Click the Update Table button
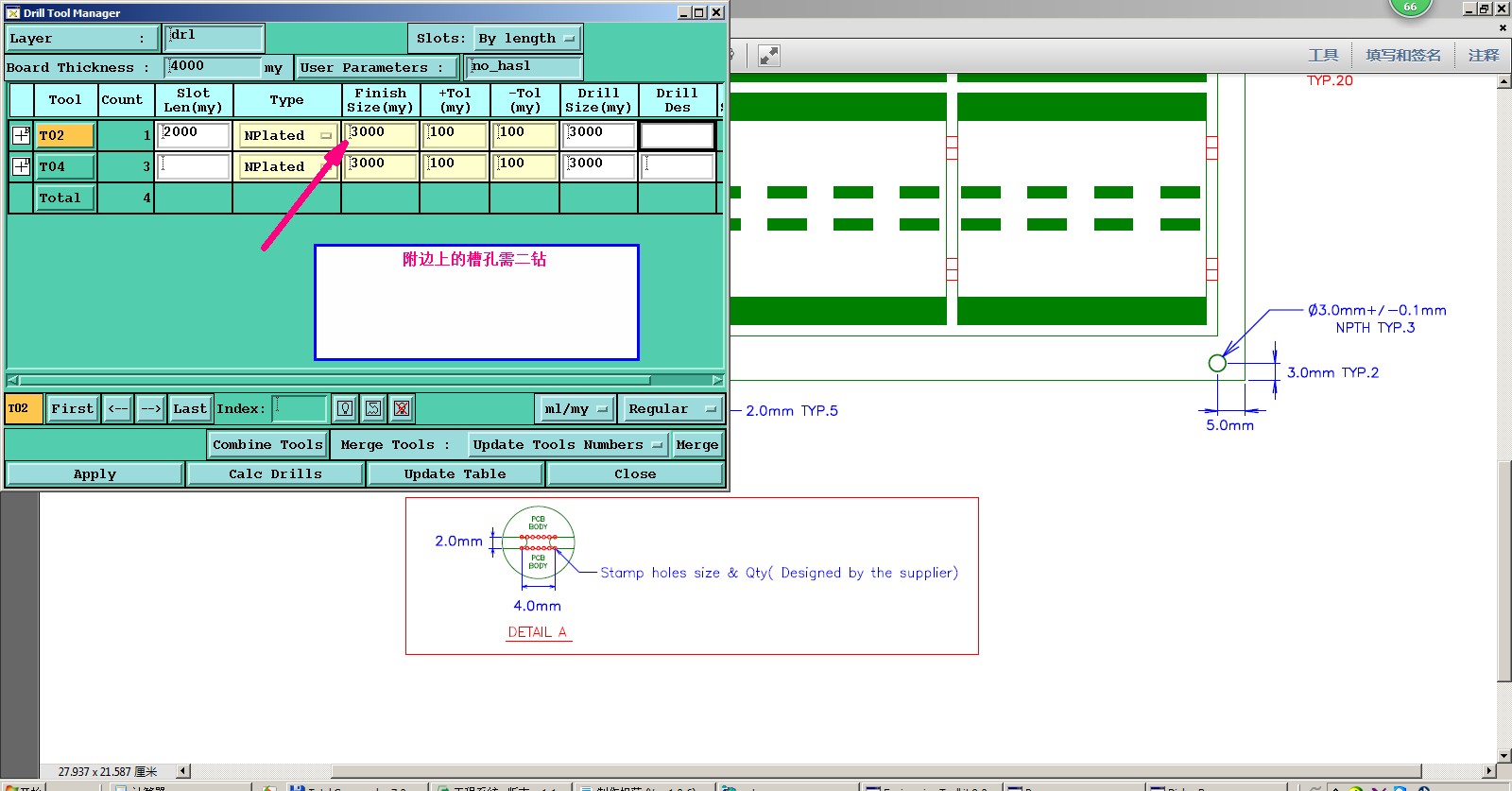The height and width of the screenshot is (791, 1512). tap(455, 473)
